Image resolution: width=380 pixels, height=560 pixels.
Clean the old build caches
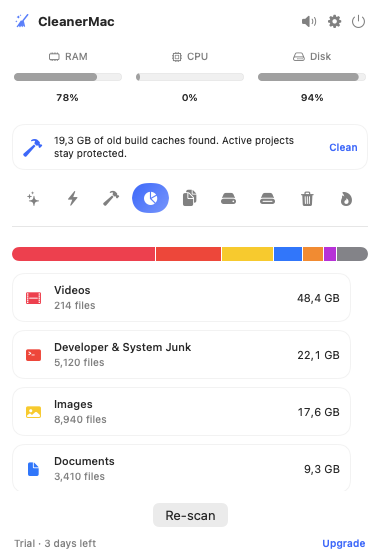[x=343, y=148]
